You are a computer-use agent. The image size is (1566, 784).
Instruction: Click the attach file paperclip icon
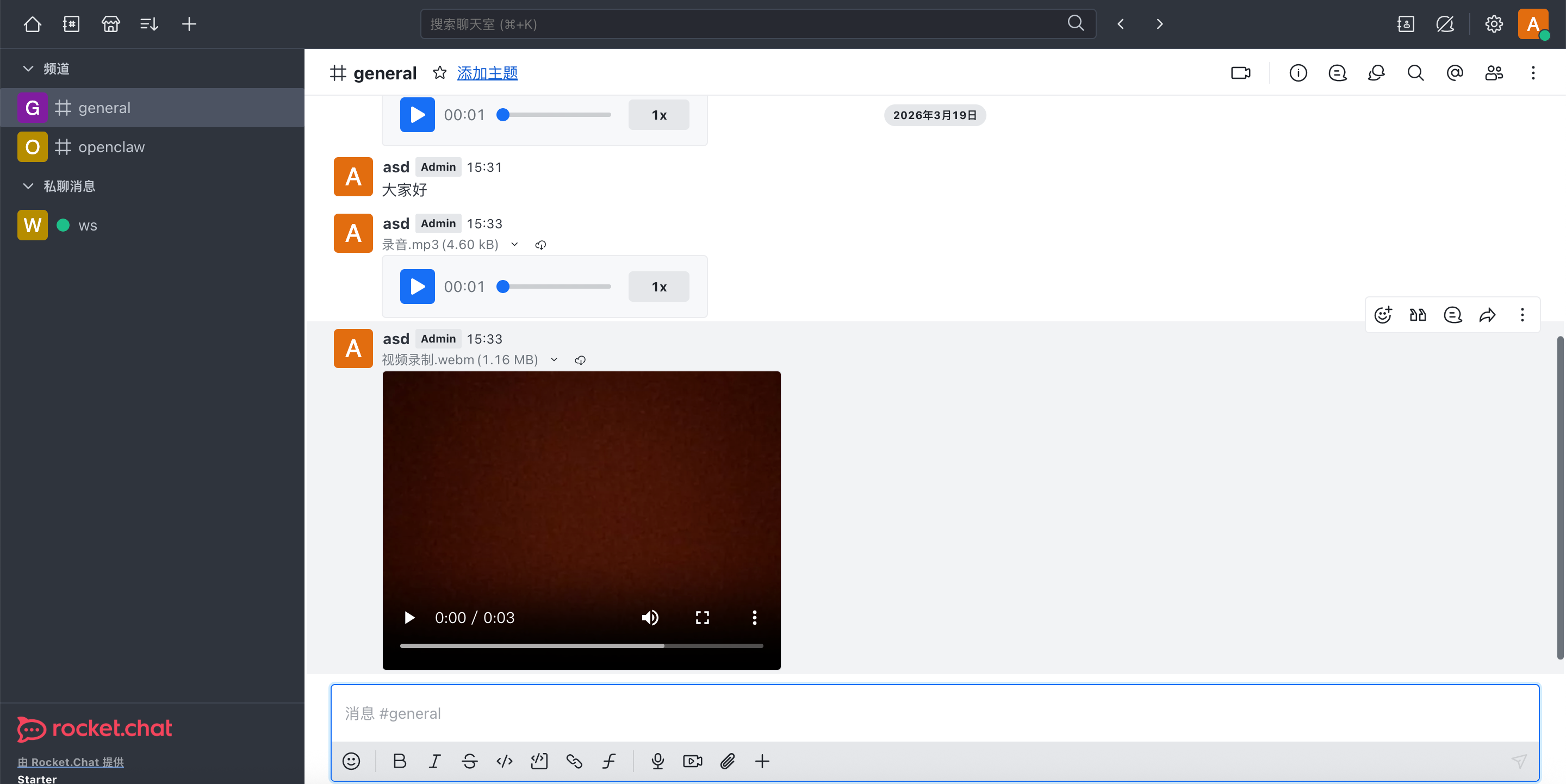[727, 761]
